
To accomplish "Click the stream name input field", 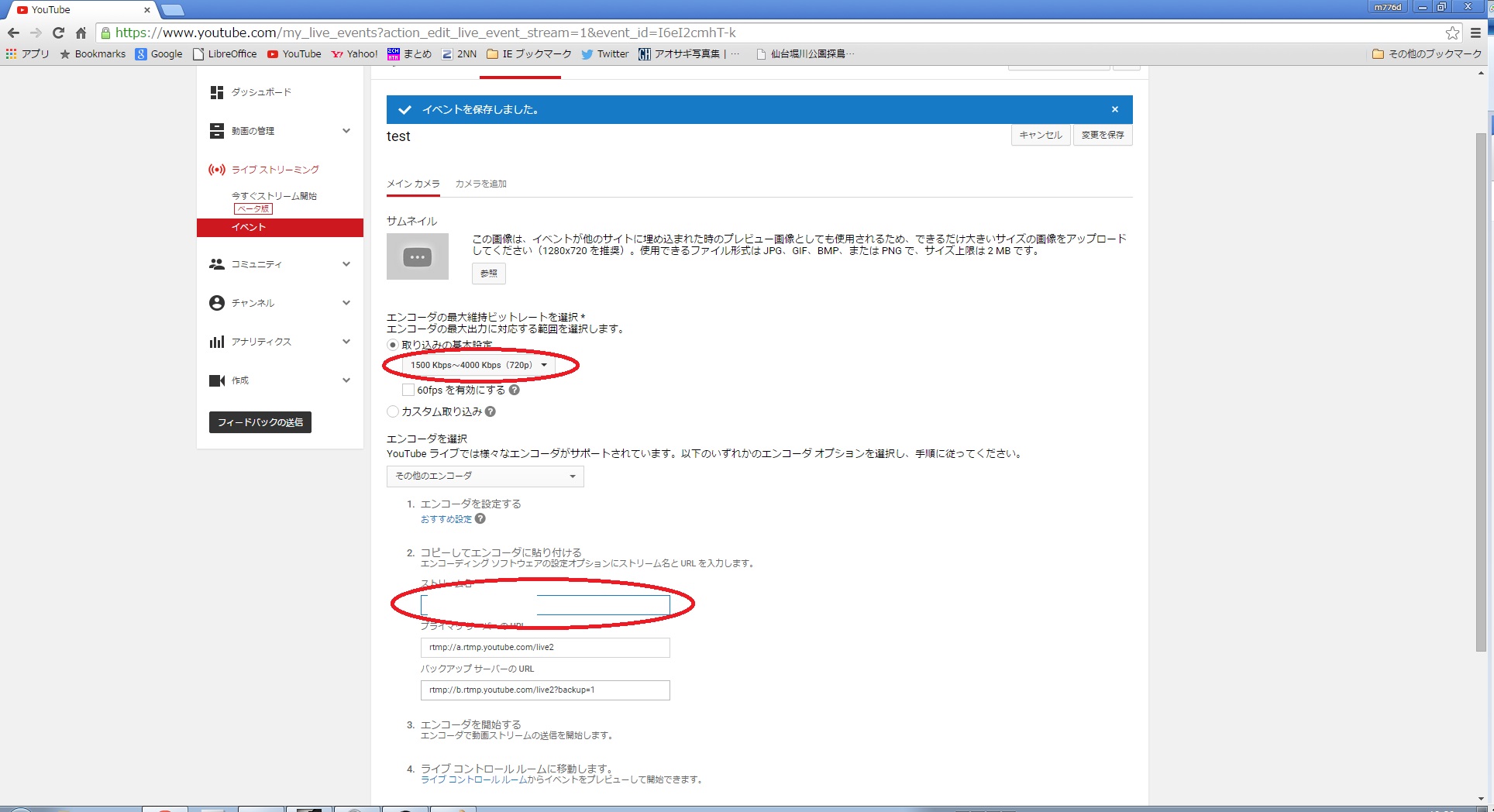I will [x=546, y=605].
